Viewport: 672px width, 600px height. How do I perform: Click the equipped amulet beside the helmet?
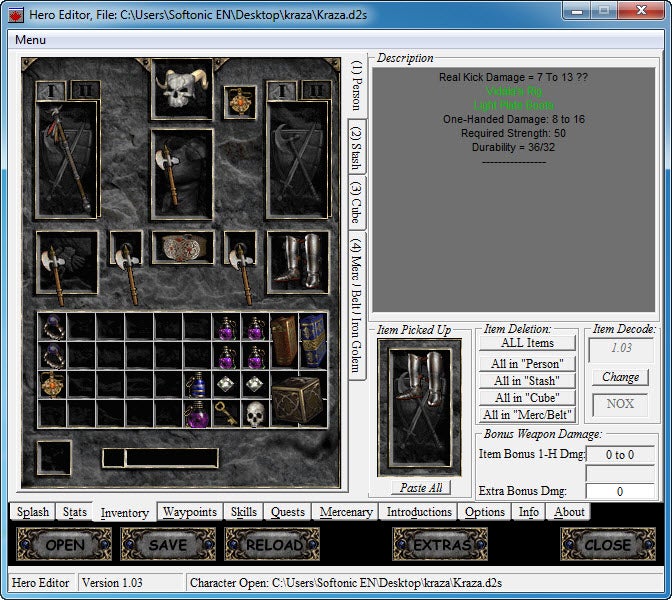tap(240, 102)
